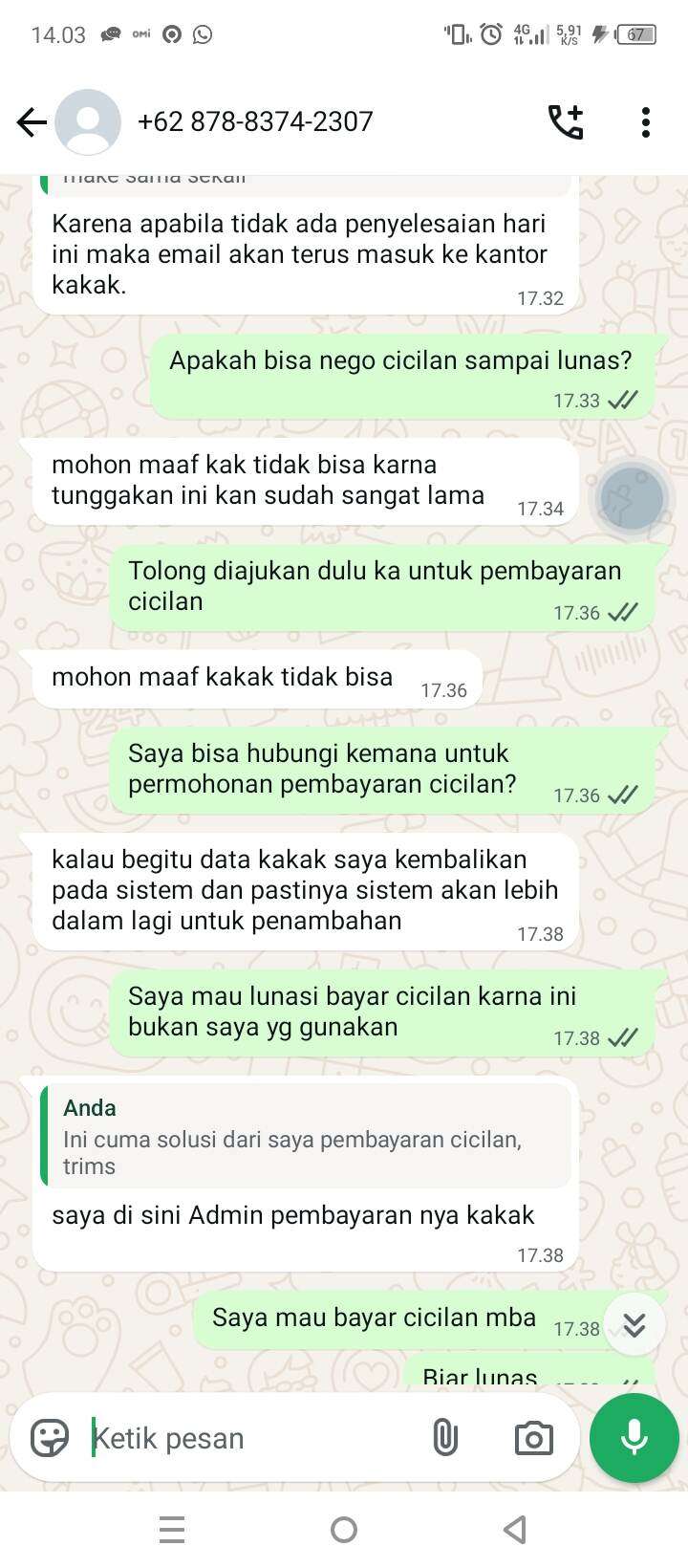
Task: Select message "Saya mau bayar cicilan mba"
Action: [401, 1319]
